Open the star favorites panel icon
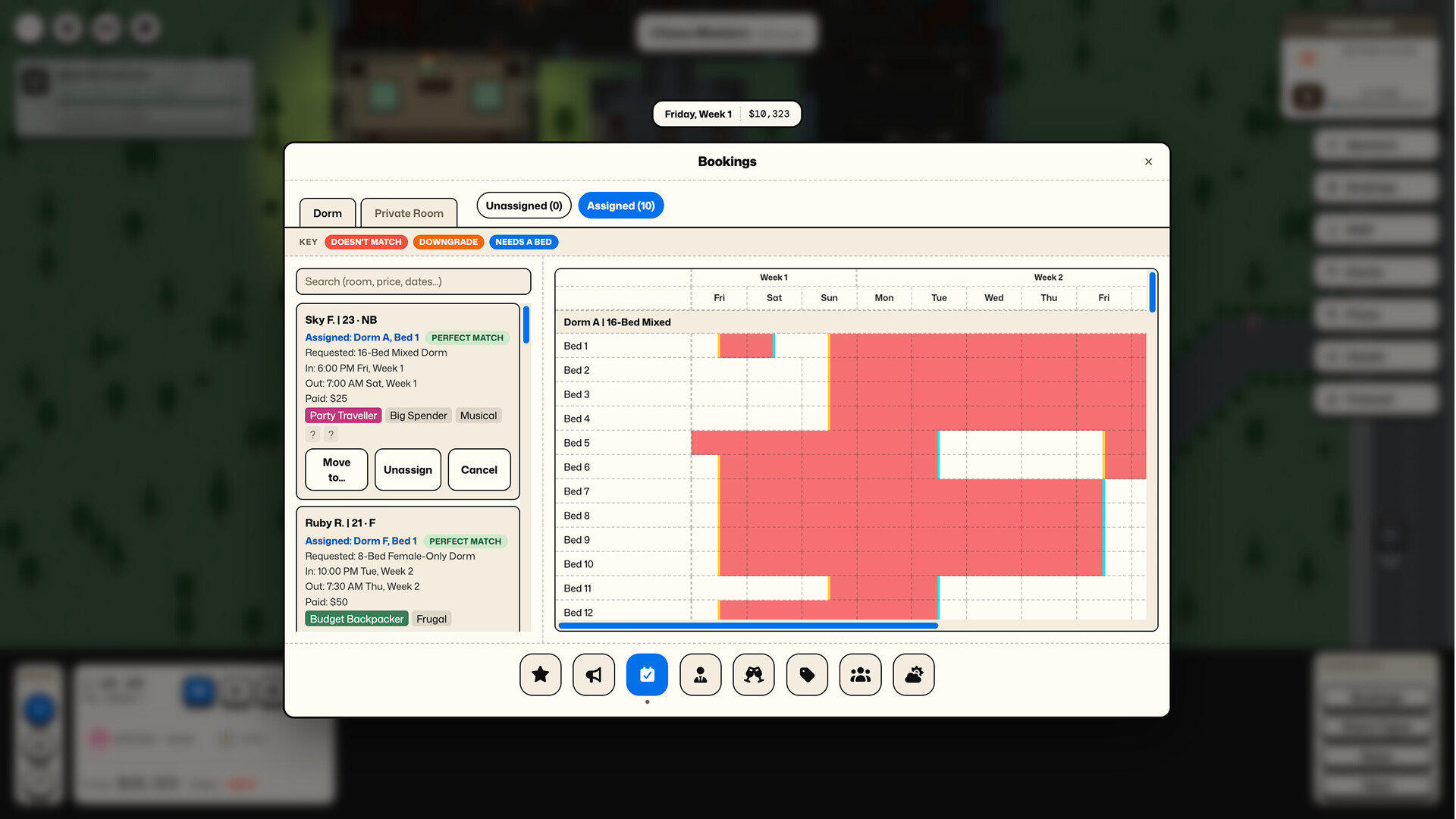1456x819 pixels. 541,674
